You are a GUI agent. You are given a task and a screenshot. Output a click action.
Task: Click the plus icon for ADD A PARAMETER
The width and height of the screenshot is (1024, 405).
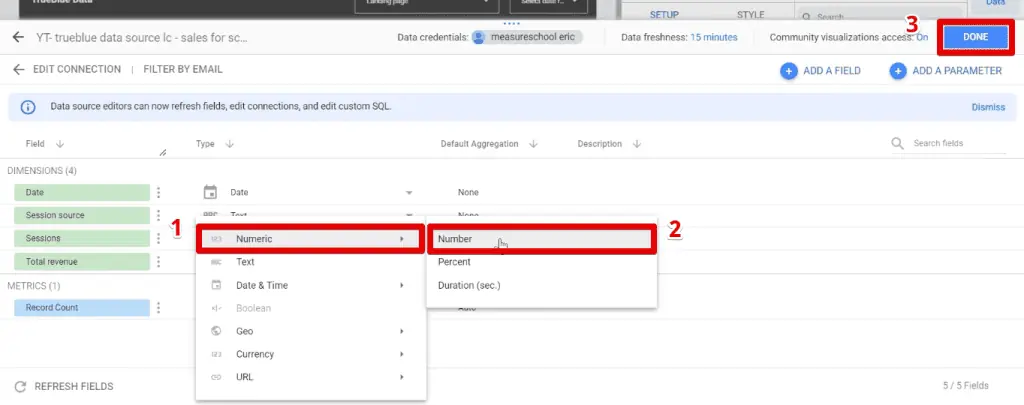coord(898,71)
